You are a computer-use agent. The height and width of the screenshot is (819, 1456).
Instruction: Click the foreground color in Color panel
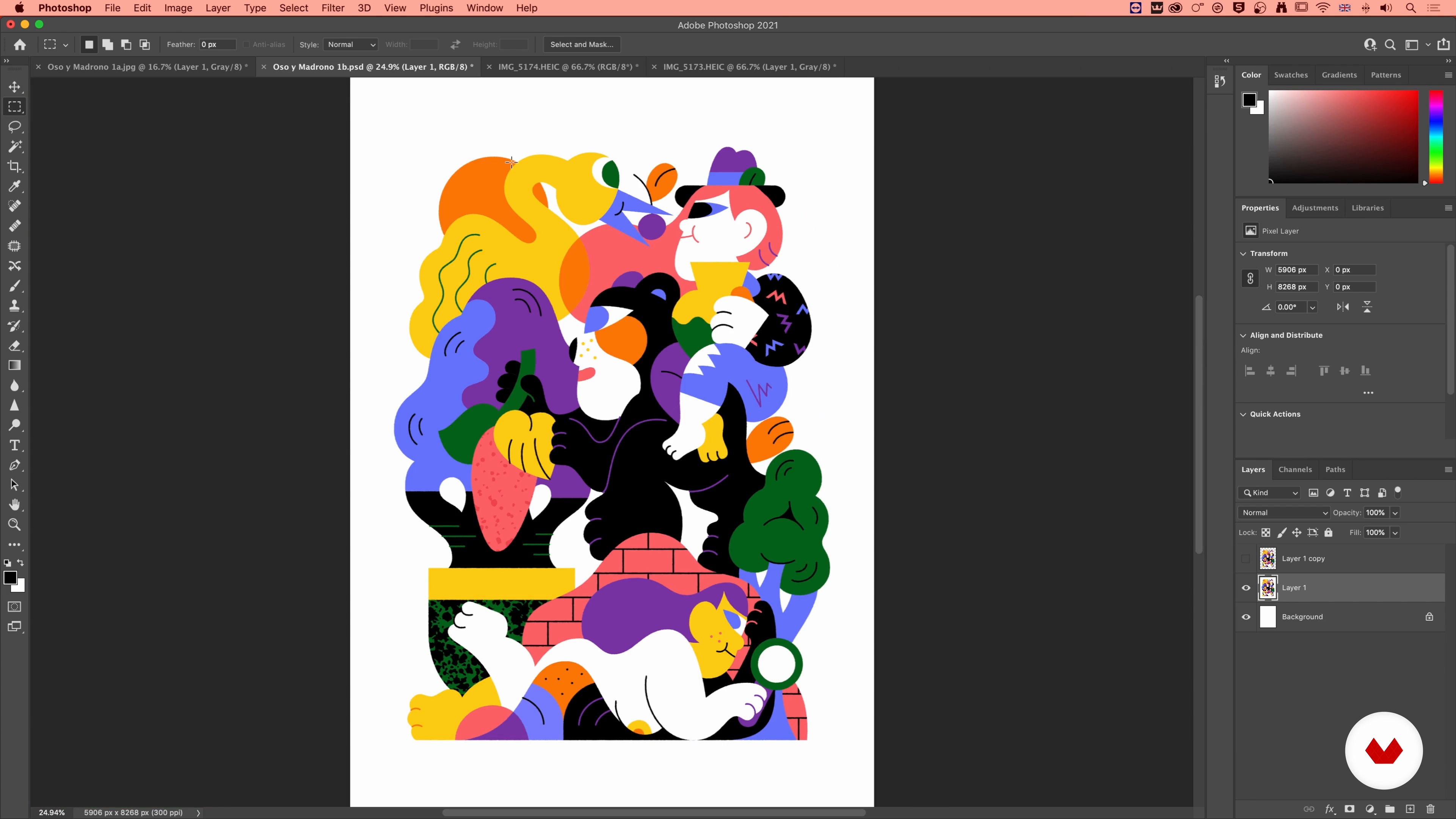click(x=1249, y=100)
